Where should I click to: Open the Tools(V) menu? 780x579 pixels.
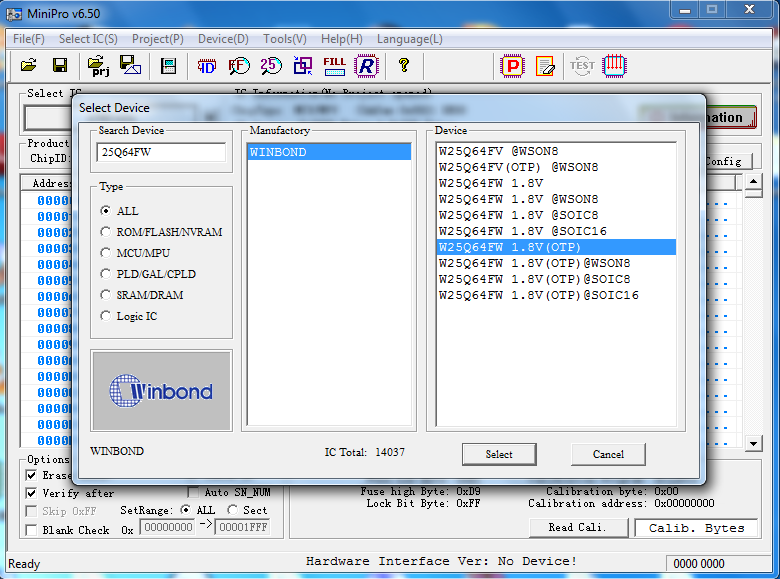[x=285, y=39]
